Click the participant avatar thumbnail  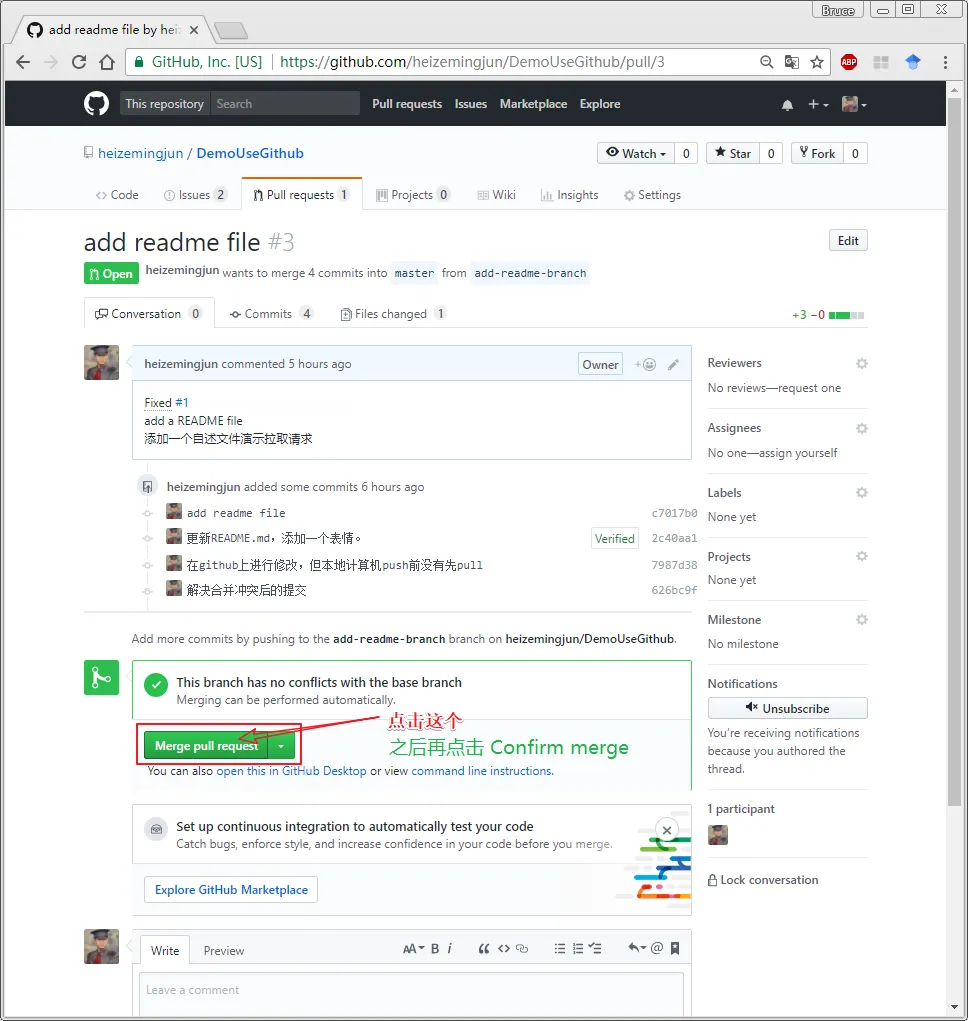point(718,835)
